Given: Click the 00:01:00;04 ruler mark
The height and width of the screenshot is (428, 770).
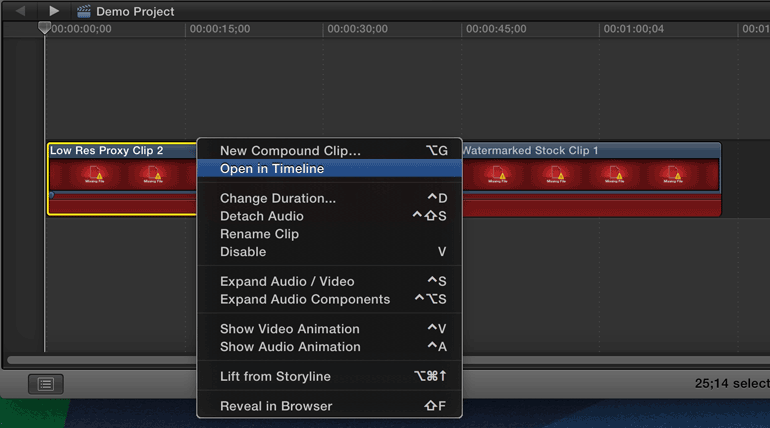Looking at the screenshot, I should tap(633, 29).
